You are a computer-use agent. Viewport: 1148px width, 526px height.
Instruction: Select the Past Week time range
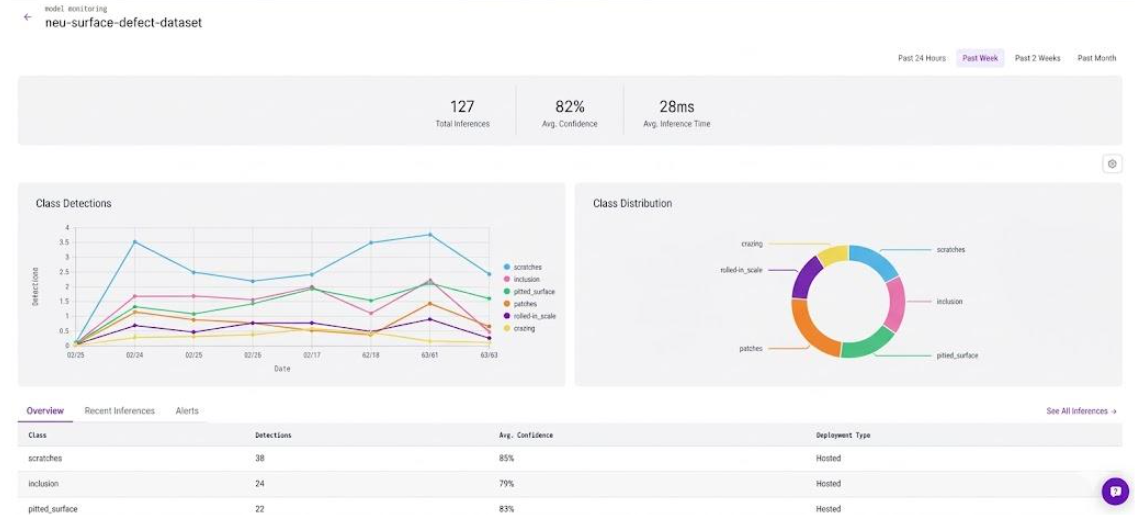click(x=980, y=58)
